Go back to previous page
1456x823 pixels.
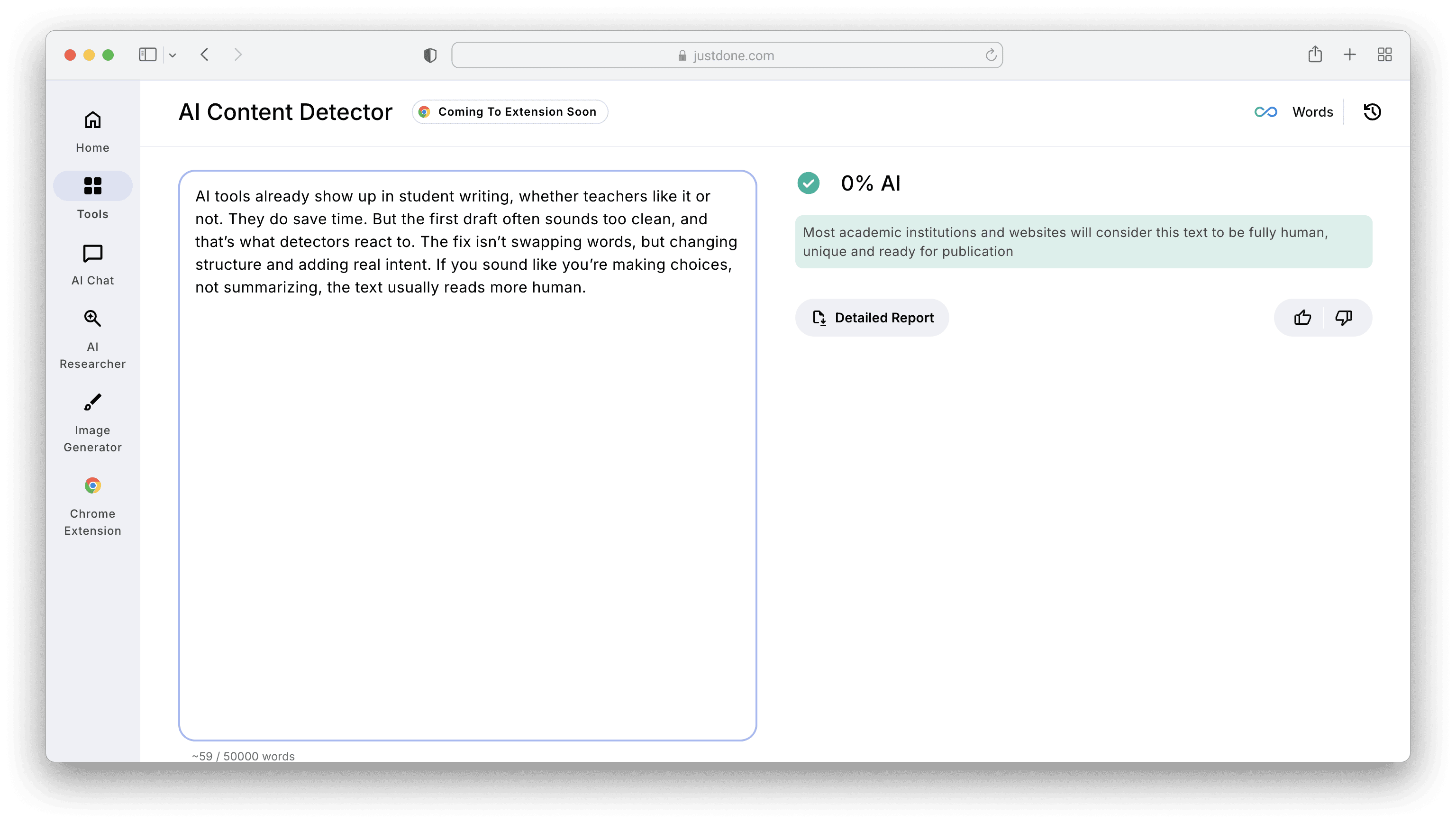point(205,55)
